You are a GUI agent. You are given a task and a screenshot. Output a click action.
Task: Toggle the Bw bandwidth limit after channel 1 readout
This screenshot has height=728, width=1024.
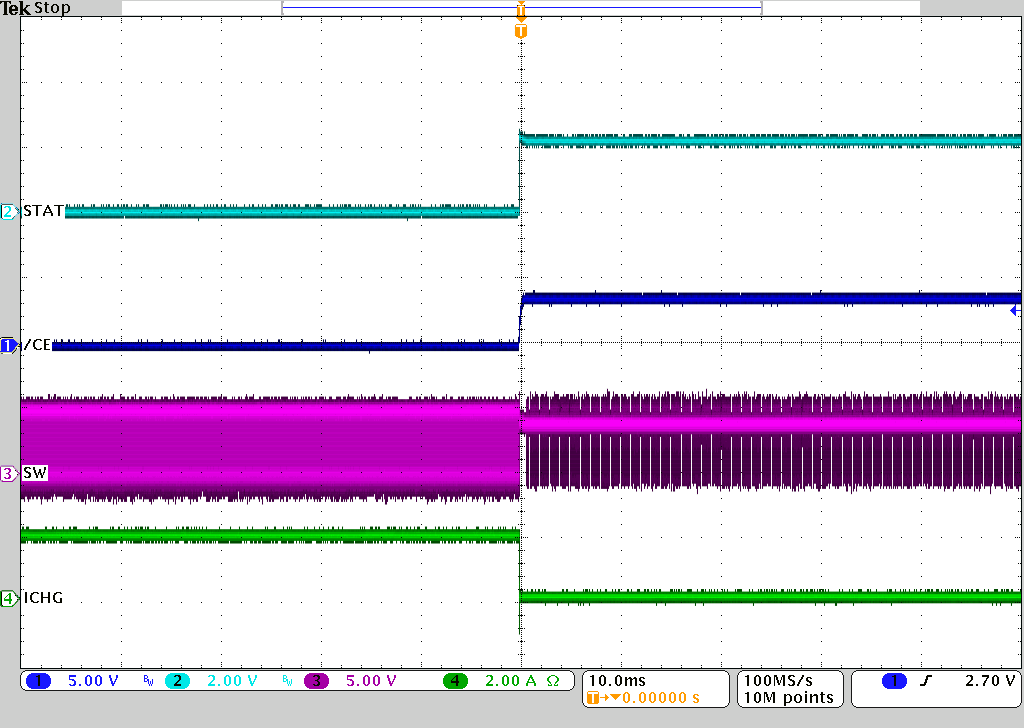pos(148,681)
